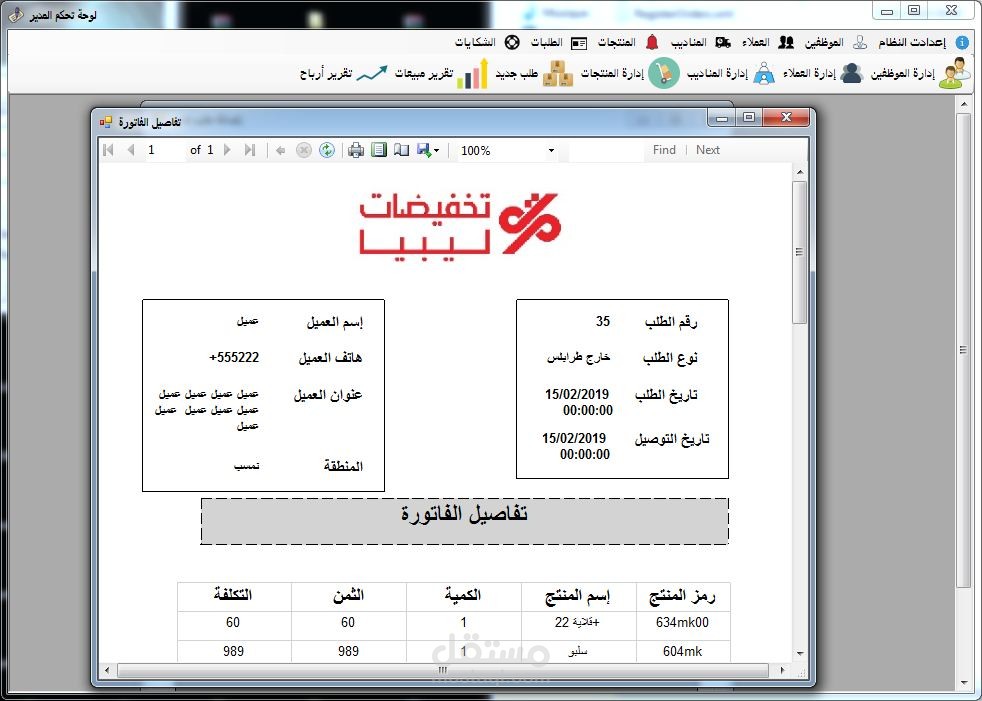Click the رمز المنتج column header
The image size is (982, 701).
click(683, 597)
